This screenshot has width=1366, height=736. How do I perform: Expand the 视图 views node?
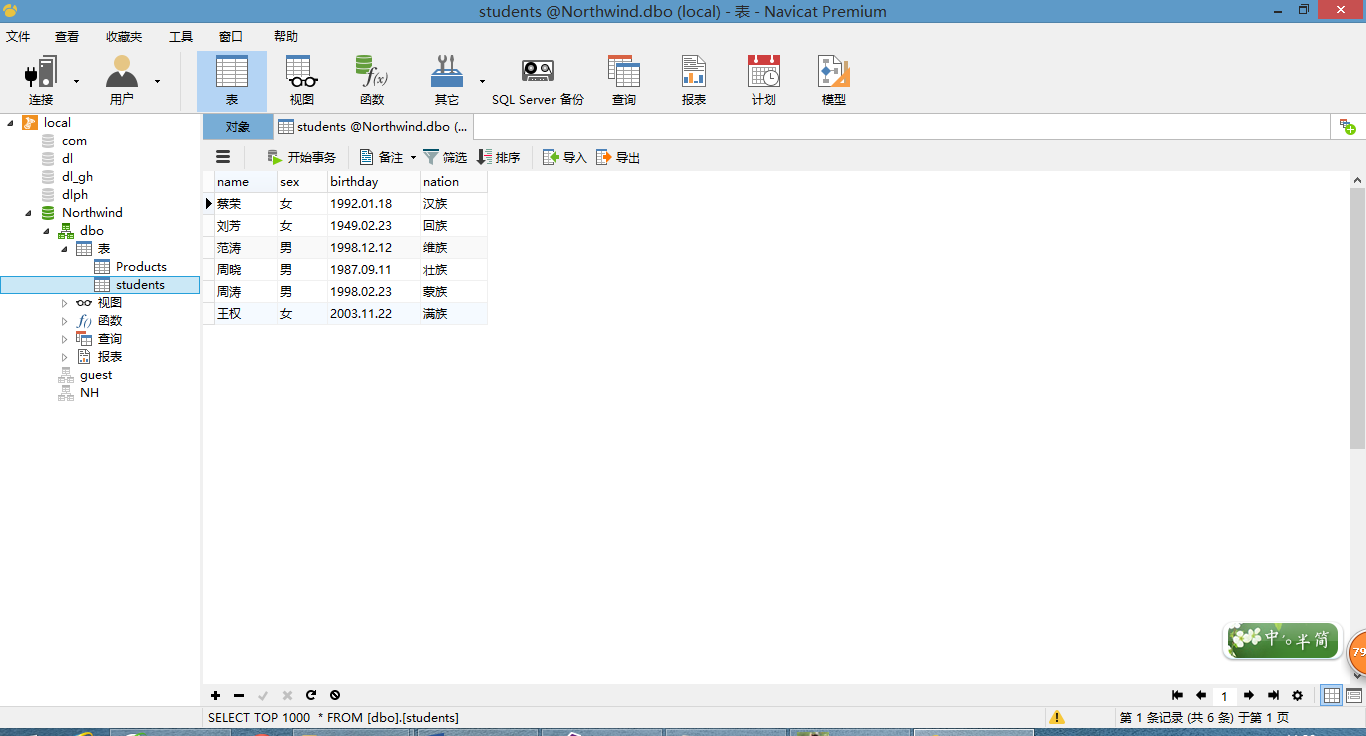(x=65, y=303)
